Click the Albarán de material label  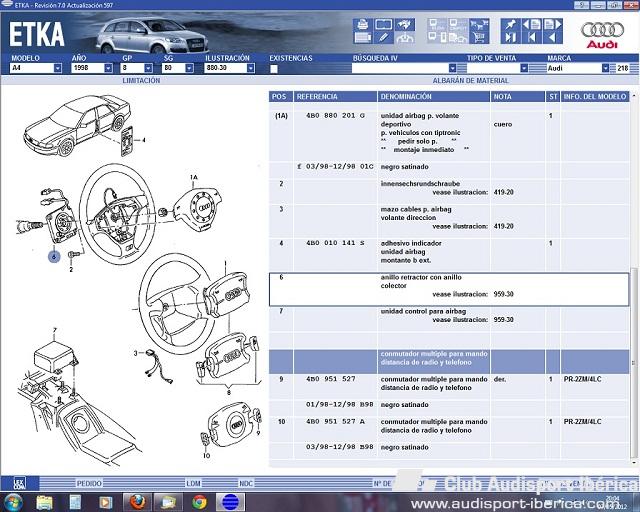click(471, 80)
